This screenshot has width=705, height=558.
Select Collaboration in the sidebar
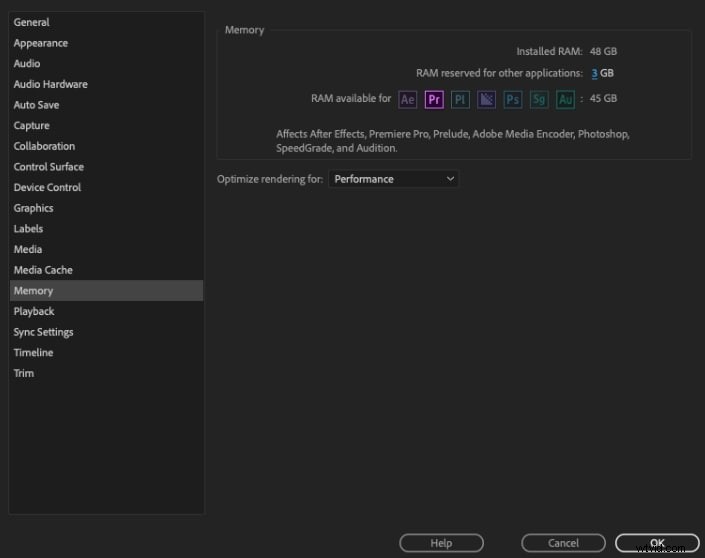[x=106, y=146]
